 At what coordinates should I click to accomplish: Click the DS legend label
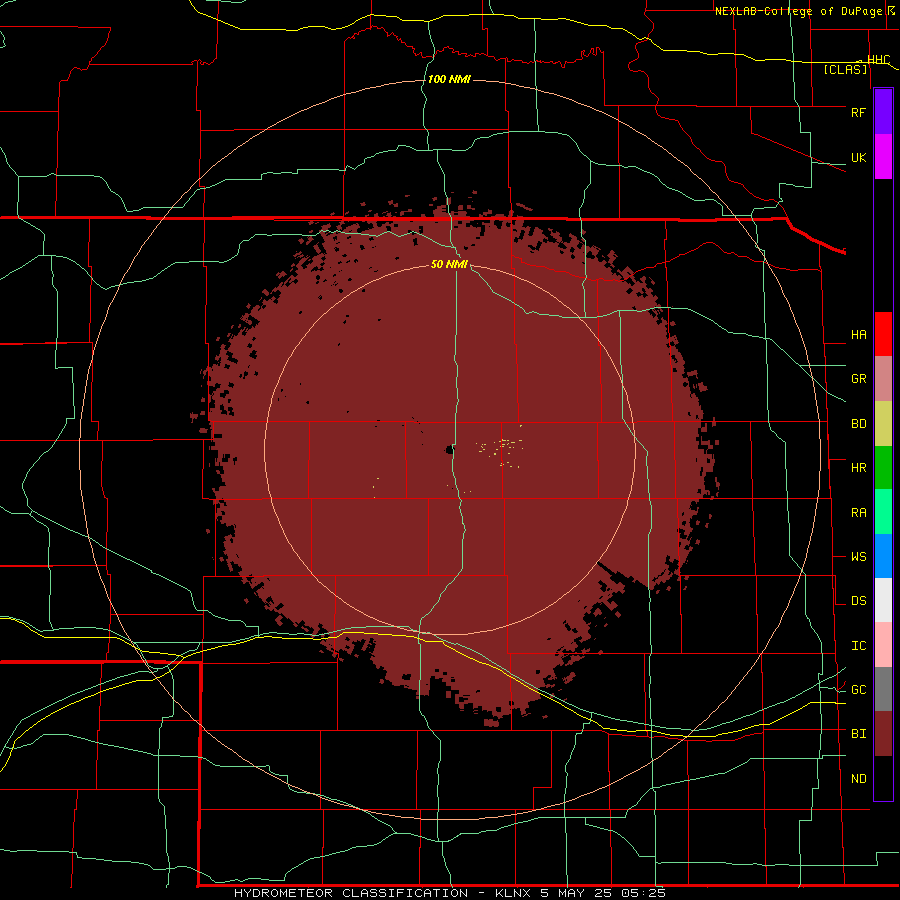point(858,601)
